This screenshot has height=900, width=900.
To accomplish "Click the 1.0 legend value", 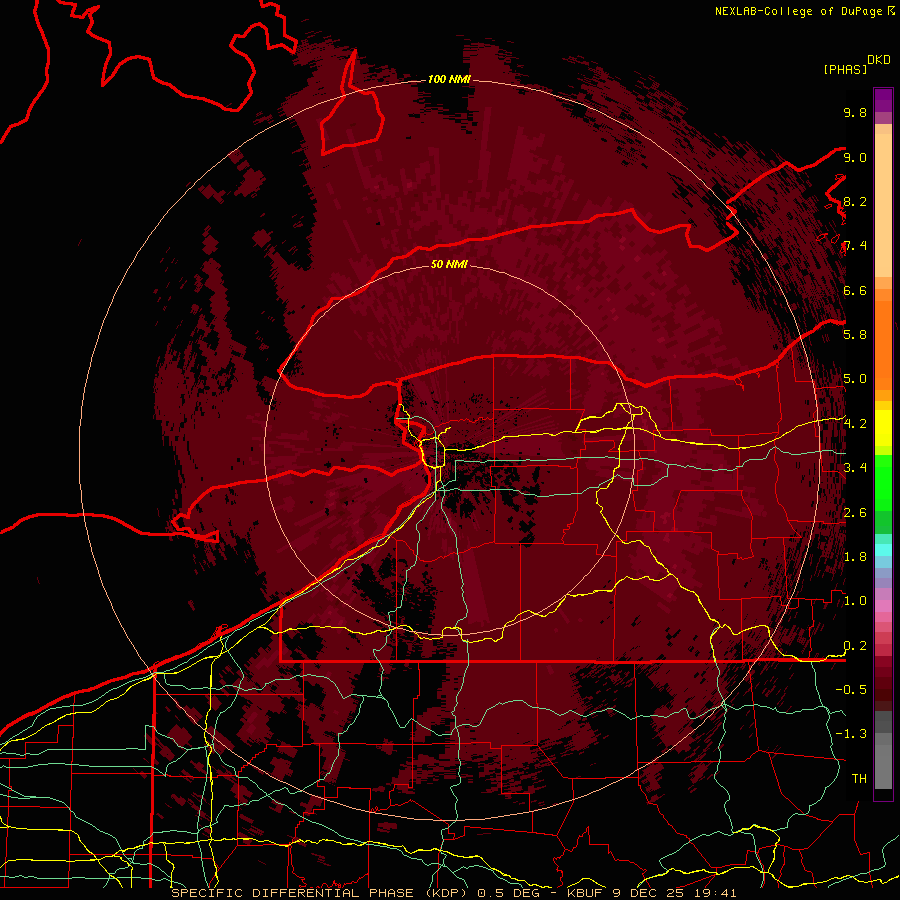I will (855, 600).
